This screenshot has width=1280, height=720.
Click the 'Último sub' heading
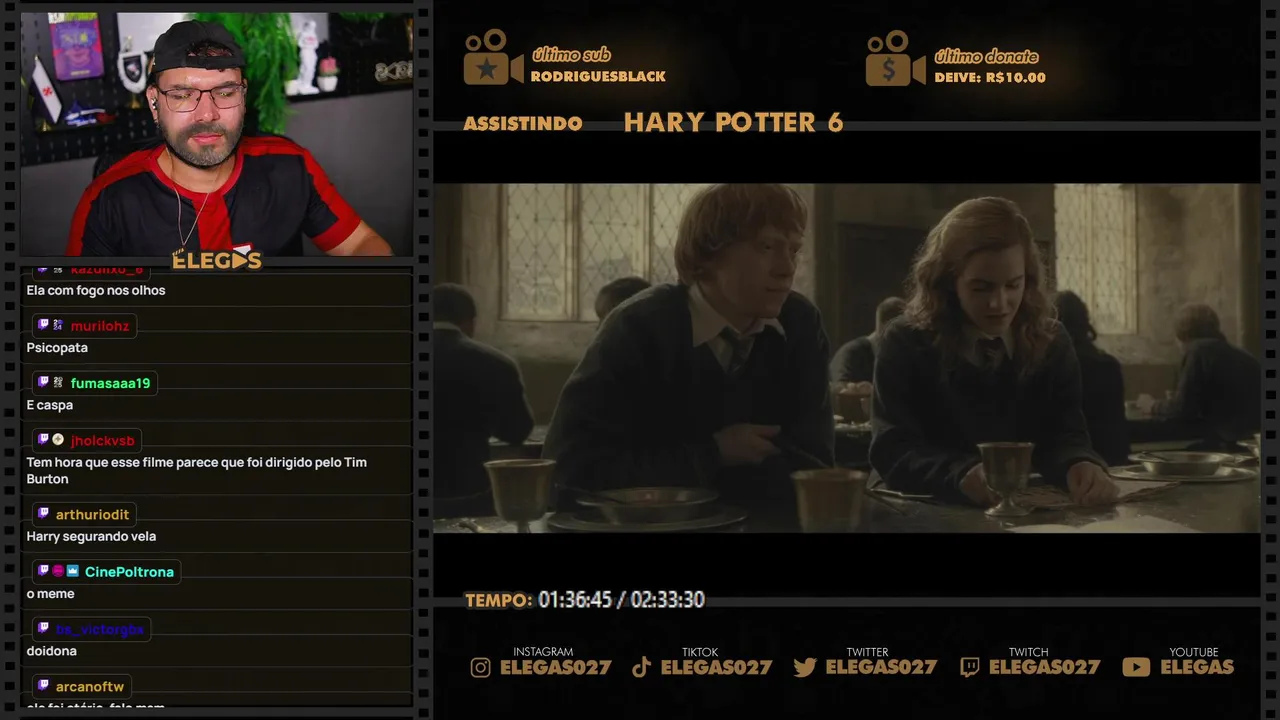[x=571, y=55]
